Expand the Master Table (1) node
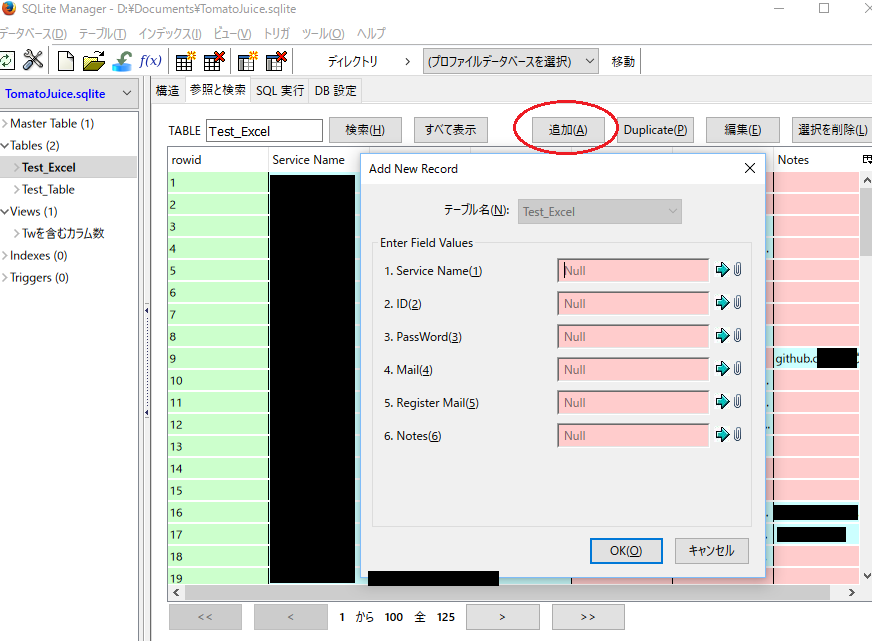The width and height of the screenshot is (872, 641). [5, 123]
